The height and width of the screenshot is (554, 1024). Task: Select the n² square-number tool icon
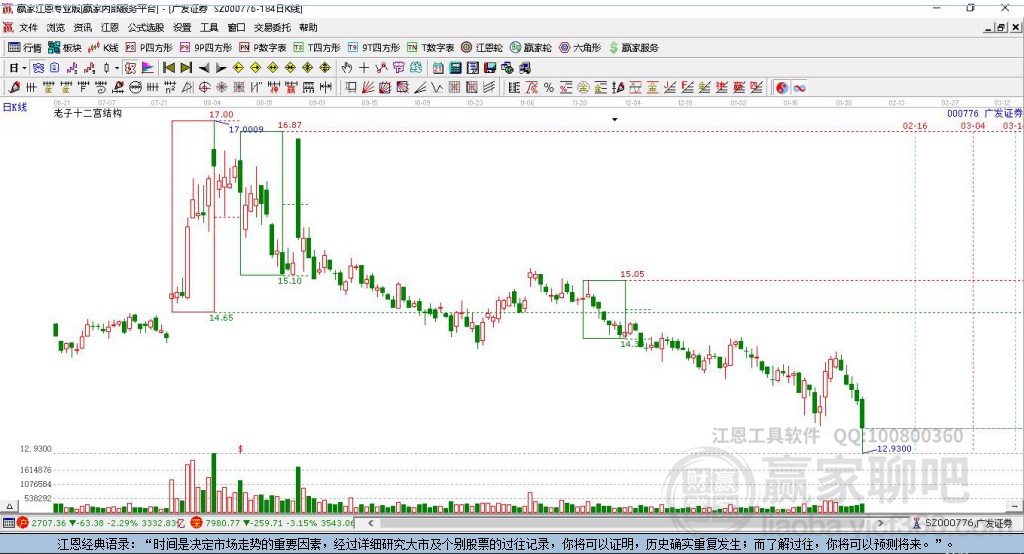pyautogui.click(x=170, y=88)
